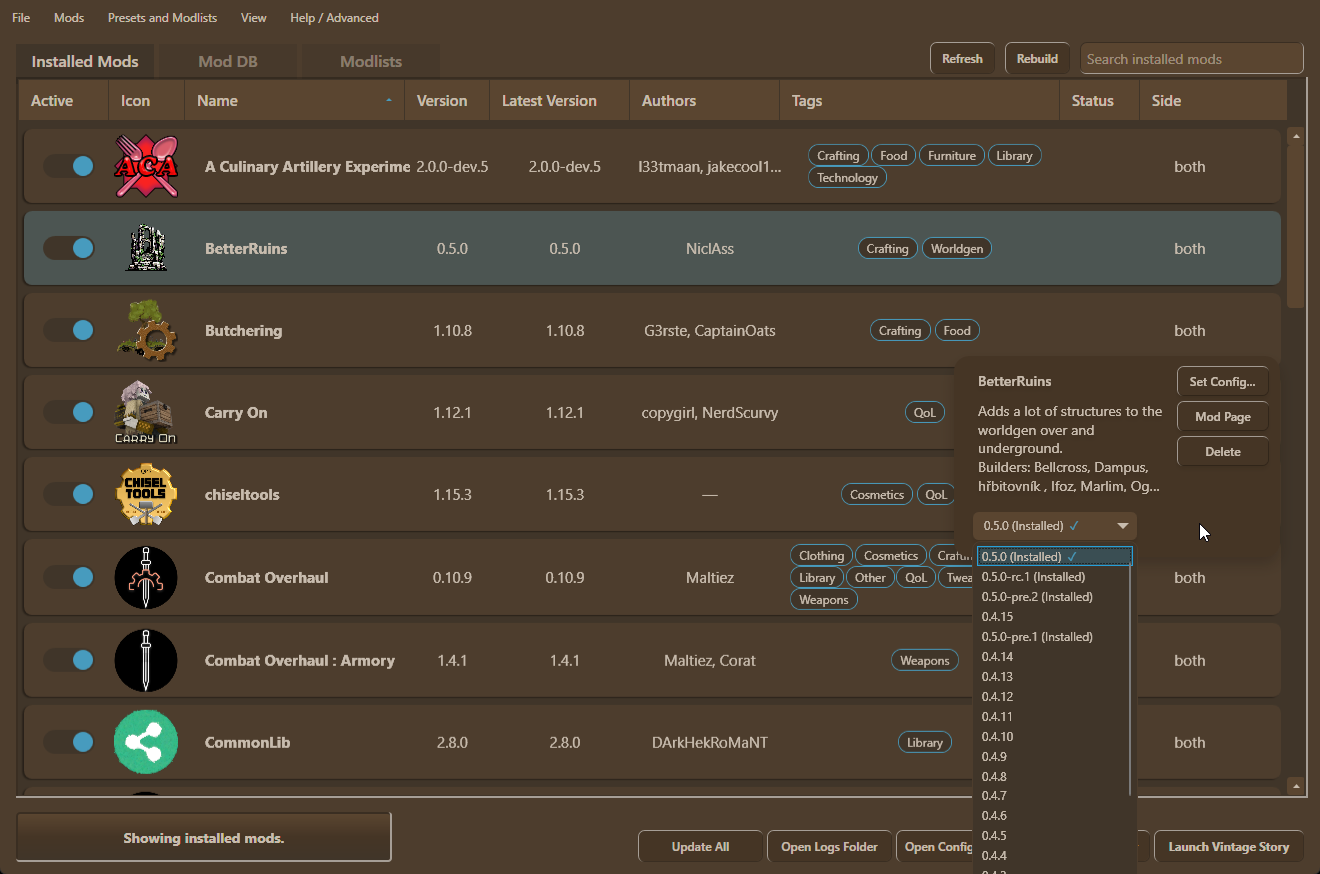Click the Combat Overhaul Armory icon
Viewport: 1320px width, 874px height.
tap(146, 661)
